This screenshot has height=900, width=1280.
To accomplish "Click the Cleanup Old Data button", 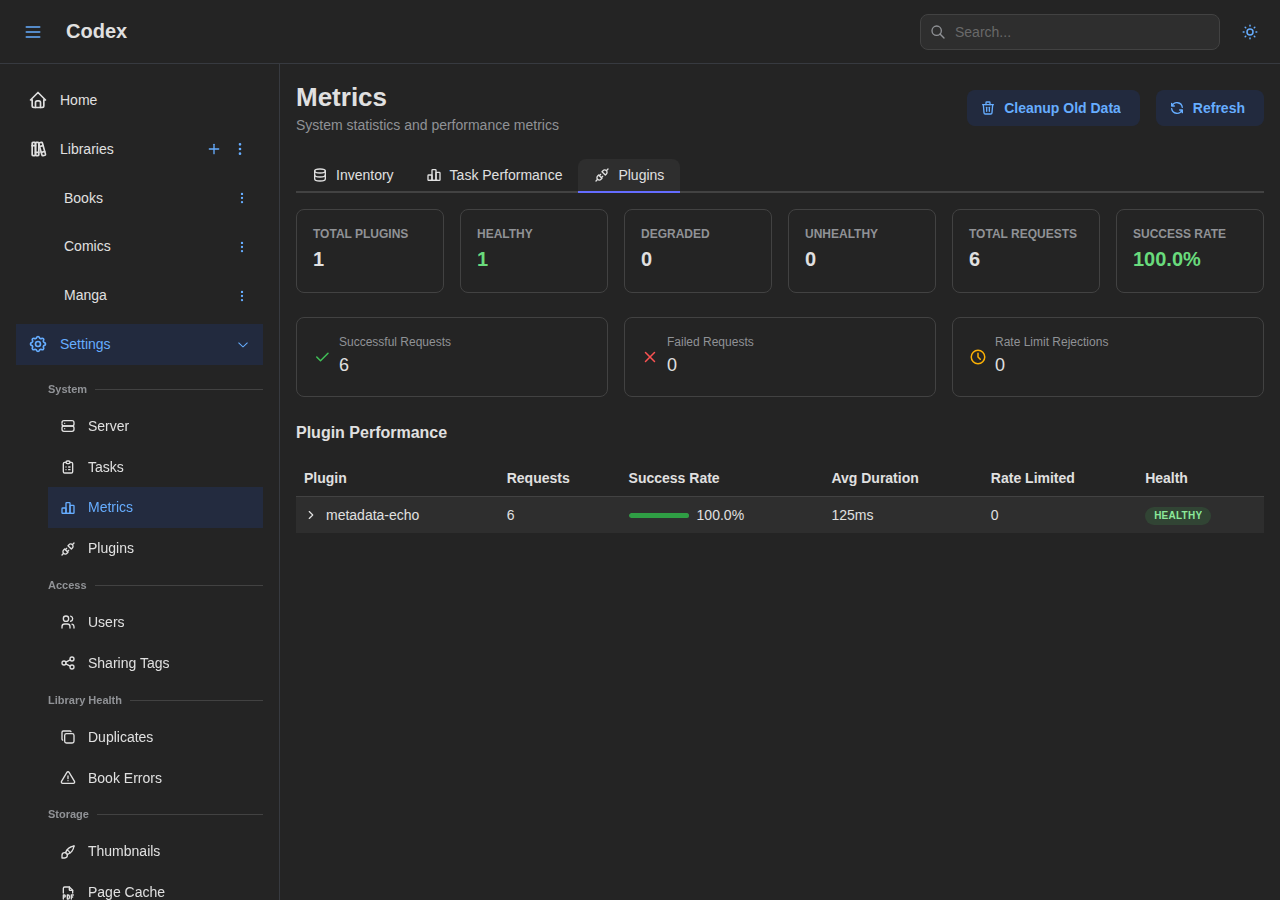I will [1053, 108].
